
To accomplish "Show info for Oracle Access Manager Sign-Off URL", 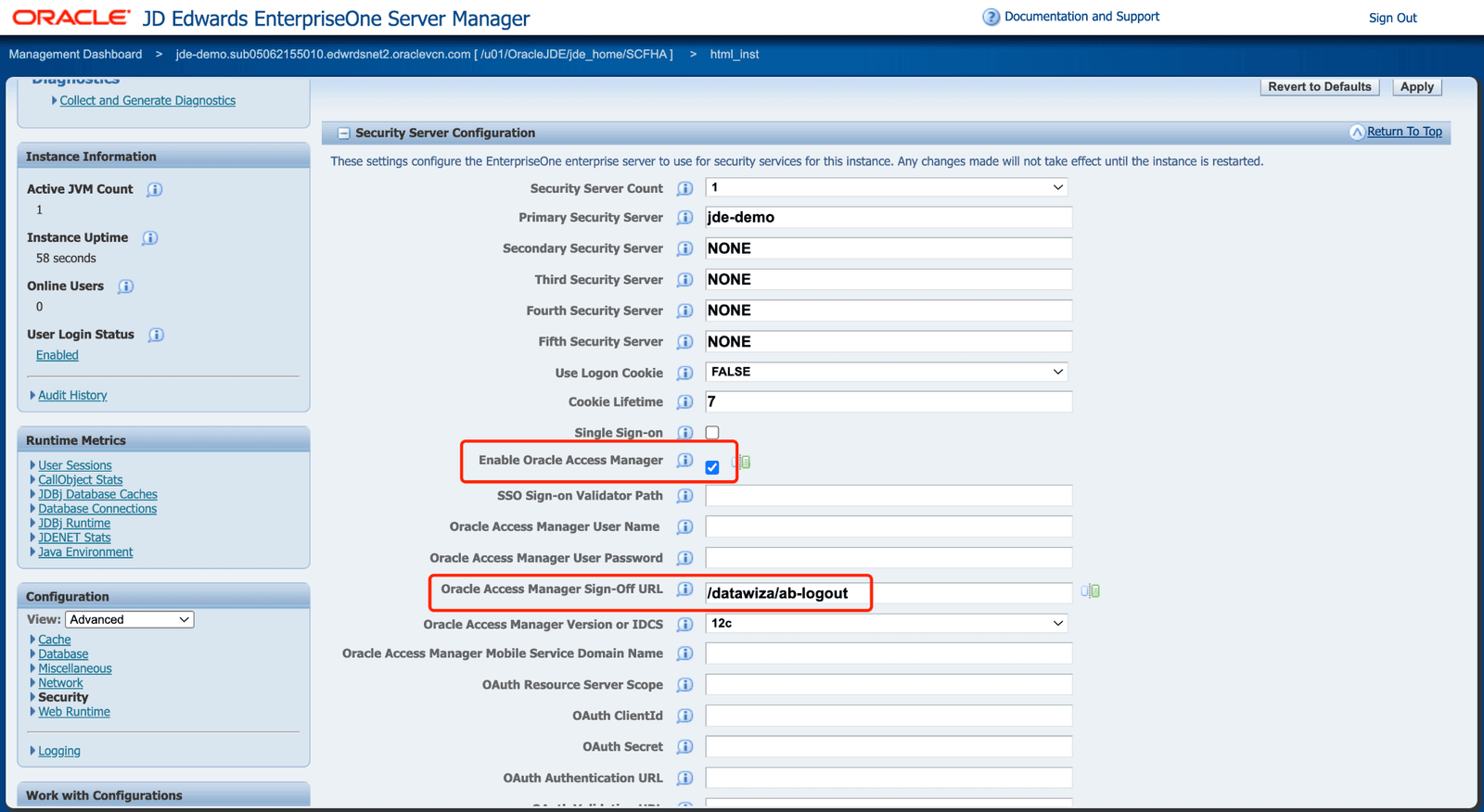I will pyautogui.click(x=684, y=589).
